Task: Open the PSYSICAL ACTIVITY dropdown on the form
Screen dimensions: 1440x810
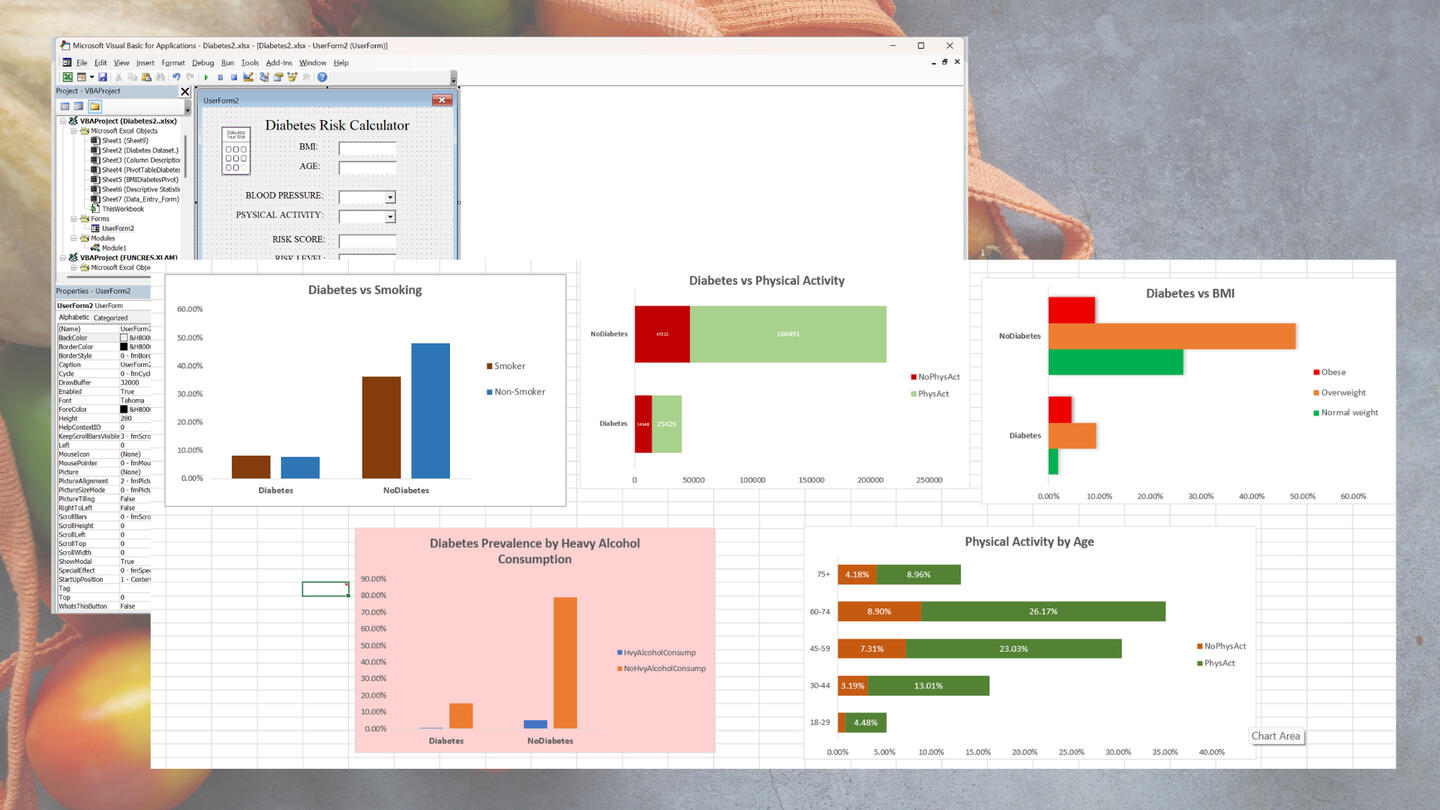Action: click(x=388, y=216)
